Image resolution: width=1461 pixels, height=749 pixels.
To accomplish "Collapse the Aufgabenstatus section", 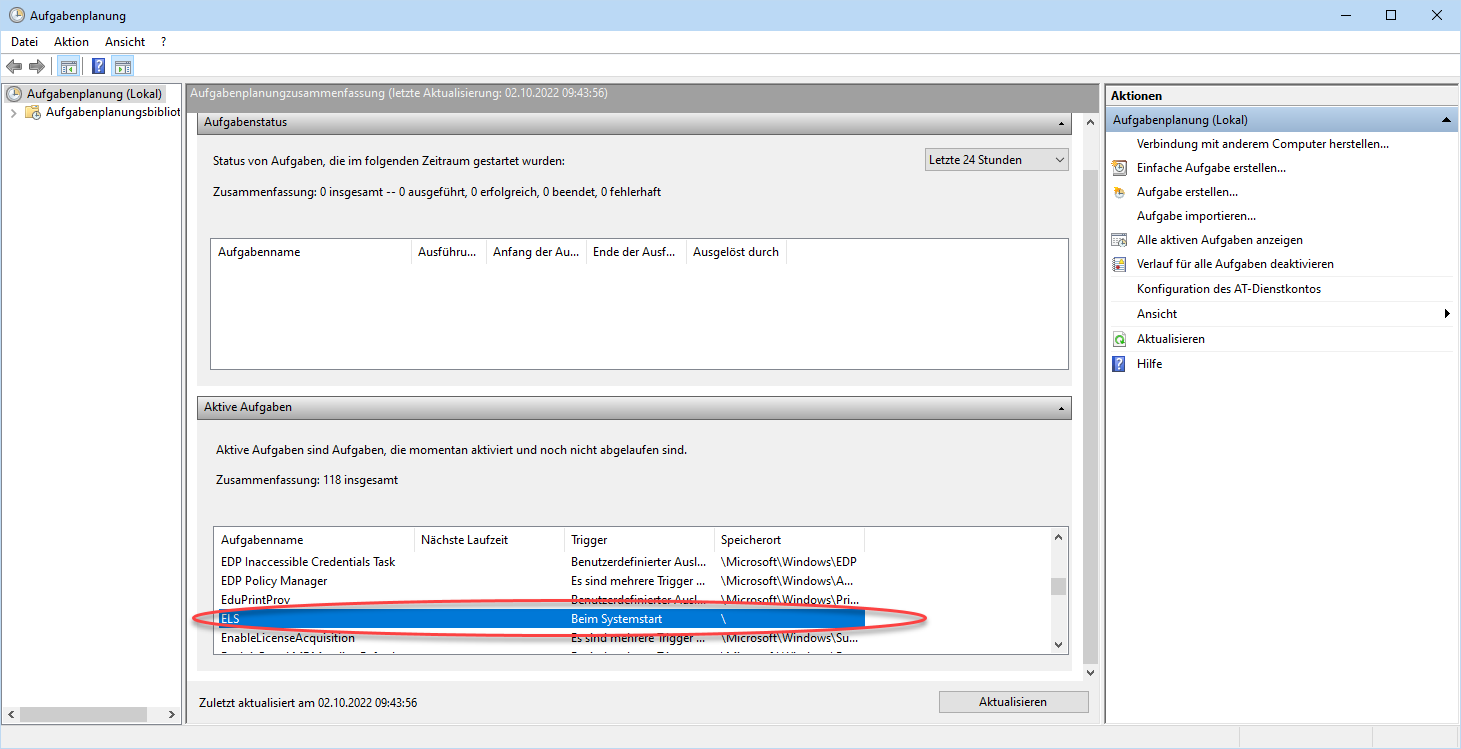I will (x=1061, y=123).
